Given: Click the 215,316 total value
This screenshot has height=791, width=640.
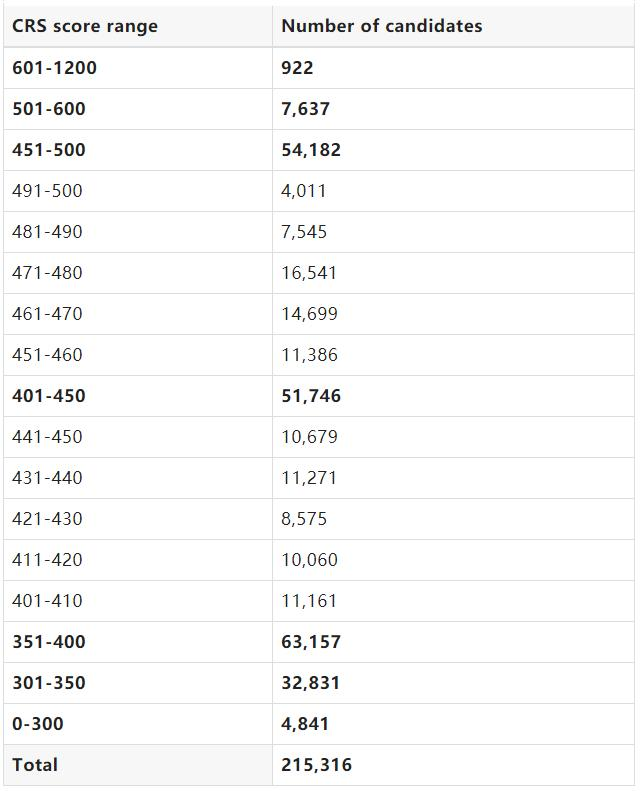Looking at the screenshot, I should [317, 765].
